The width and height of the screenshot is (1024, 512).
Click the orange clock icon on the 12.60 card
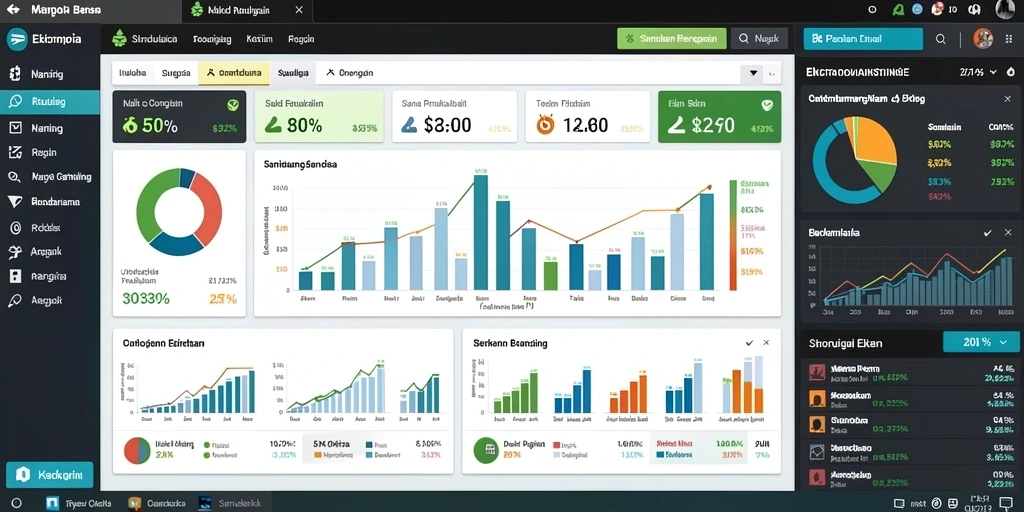click(545, 124)
